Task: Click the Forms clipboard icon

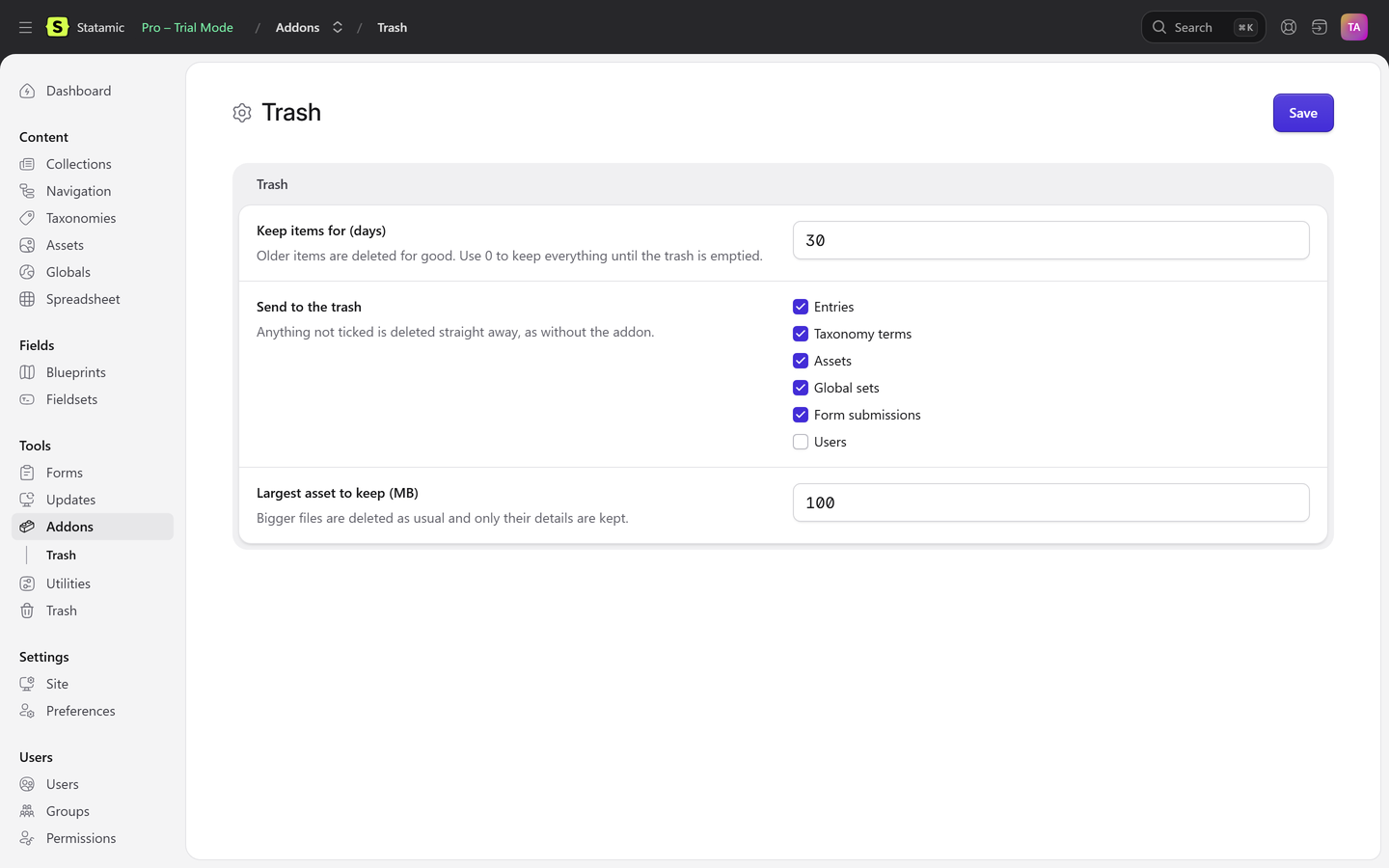Action: 27,473
